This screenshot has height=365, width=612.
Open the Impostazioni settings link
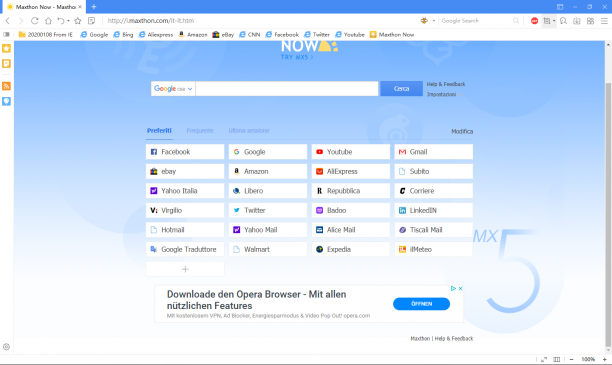pos(441,94)
